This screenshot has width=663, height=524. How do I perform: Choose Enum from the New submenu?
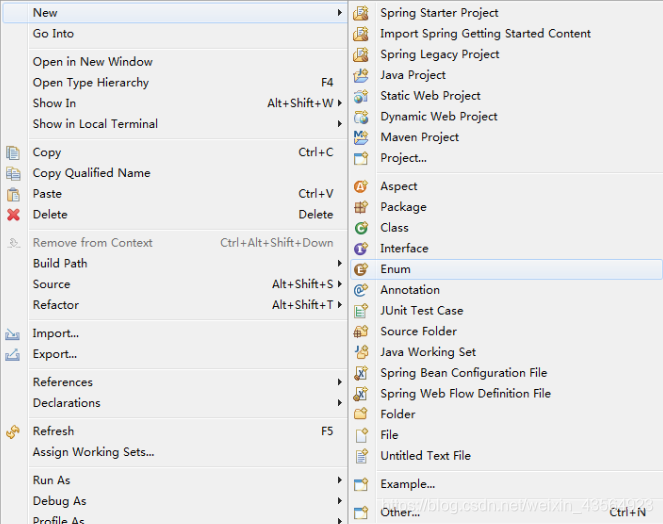click(x=506, y=269)
